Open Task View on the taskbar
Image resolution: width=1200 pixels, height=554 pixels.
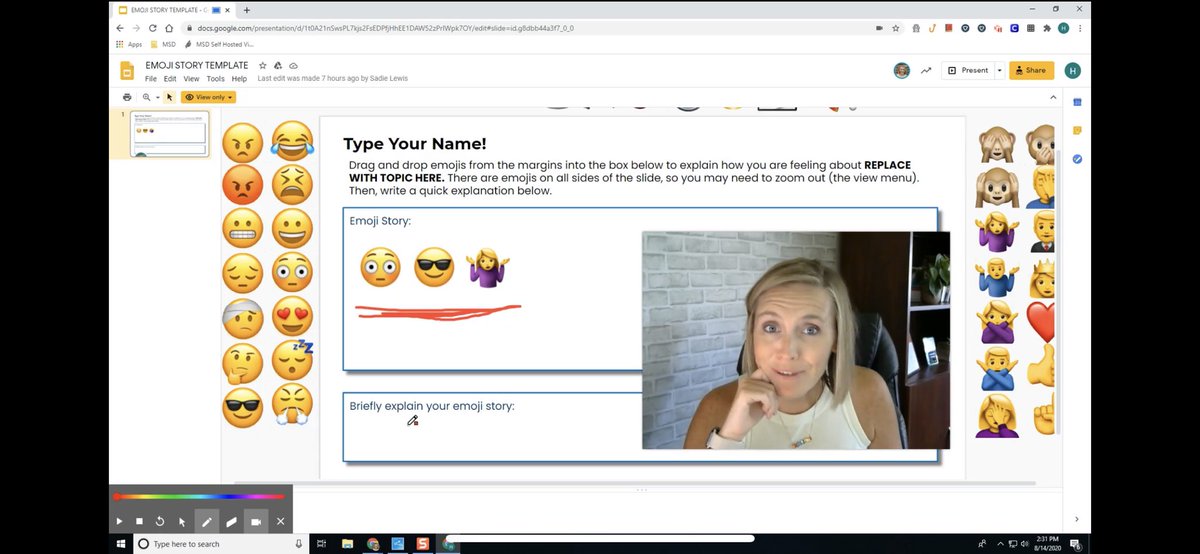(321, 543)
